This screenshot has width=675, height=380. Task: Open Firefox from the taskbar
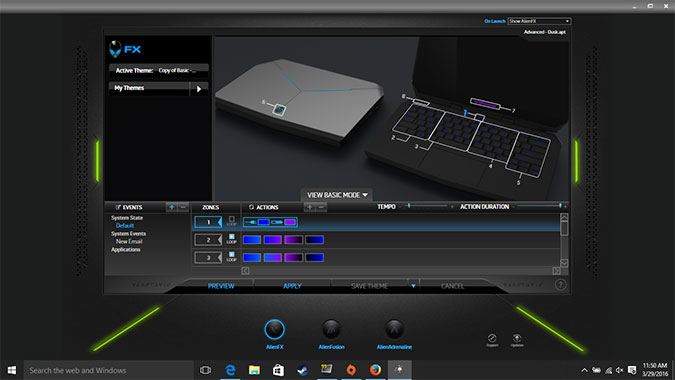375,370
